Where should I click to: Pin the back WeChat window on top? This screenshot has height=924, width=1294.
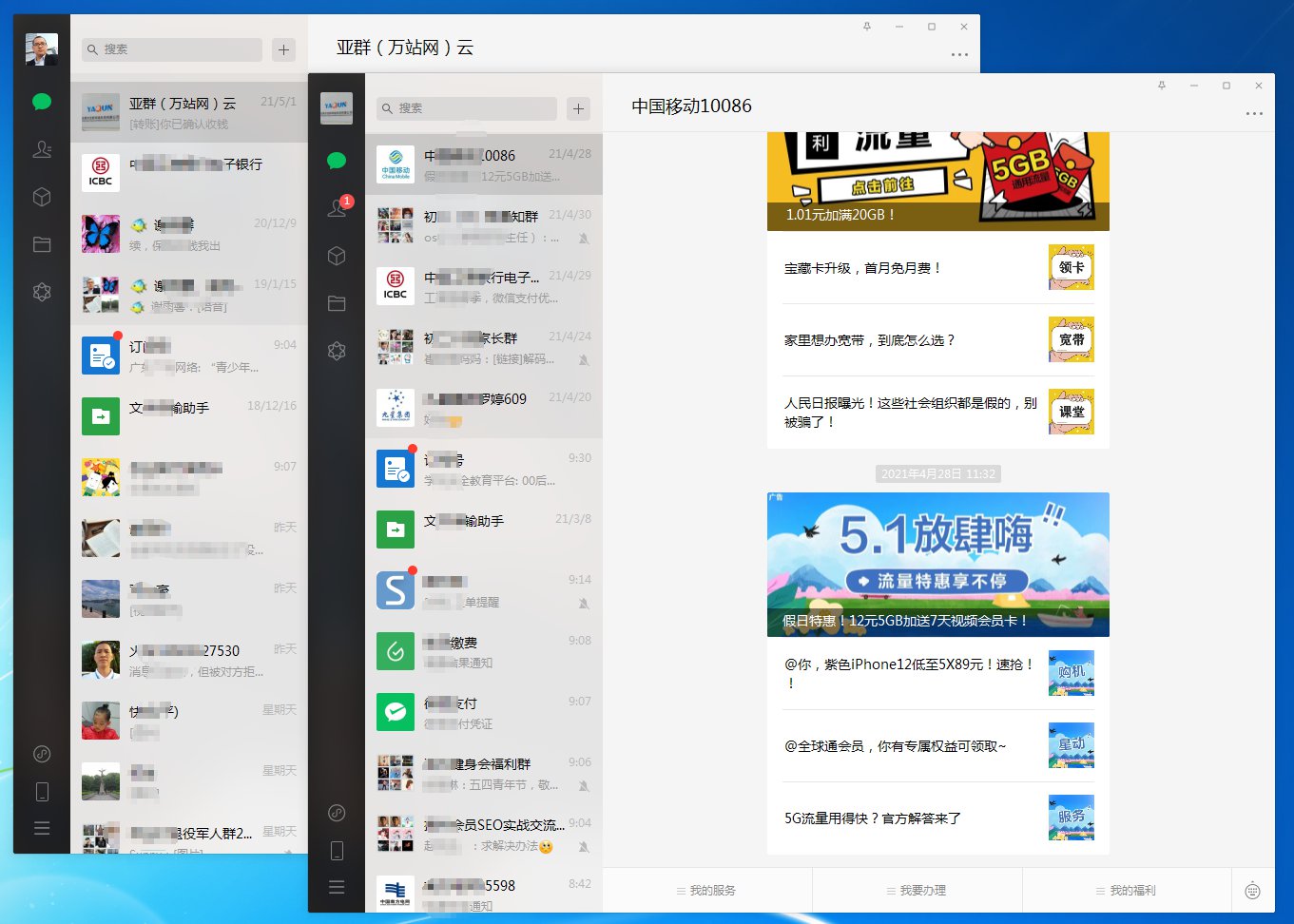[866, 27]
